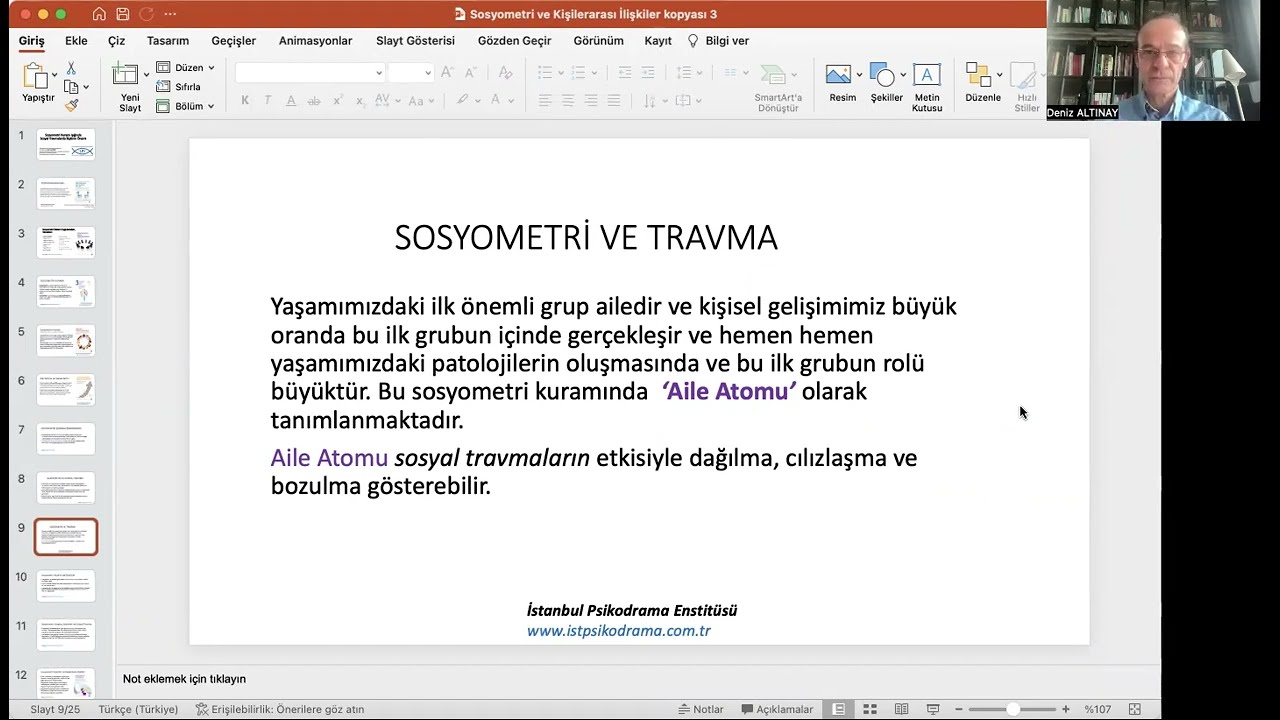Click the Resim picture icon
1280x720 pixels.
click(x=838, y=75)
